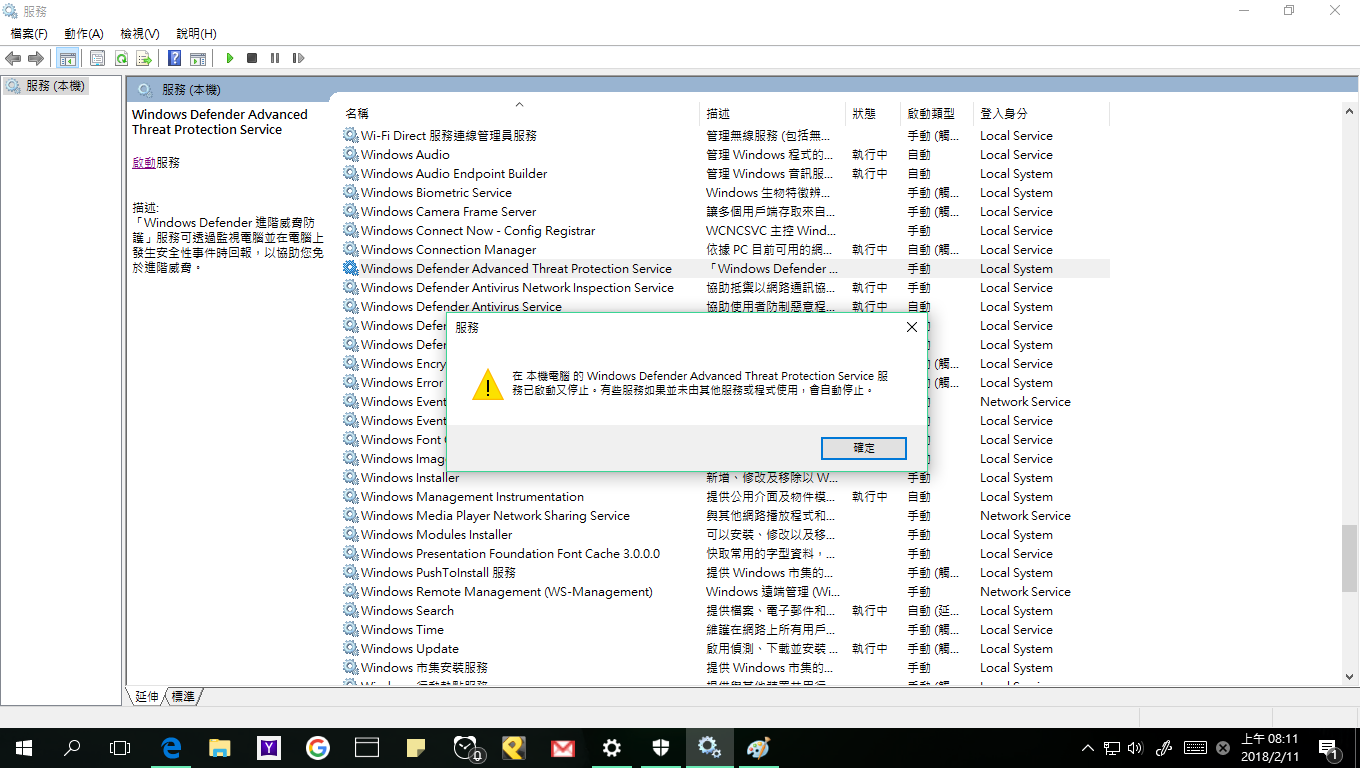
Task: Pause service with the pause icon
Action: click(x=275, y=58)
